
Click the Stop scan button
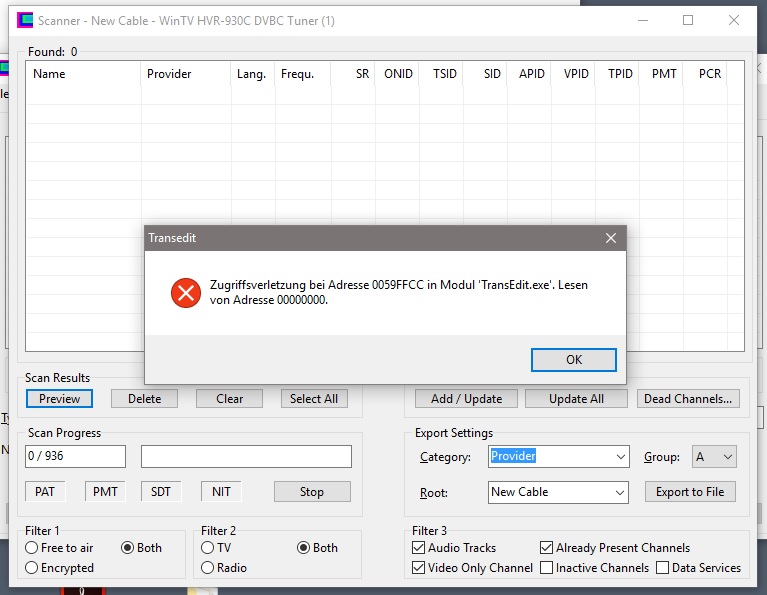point(312,492)
